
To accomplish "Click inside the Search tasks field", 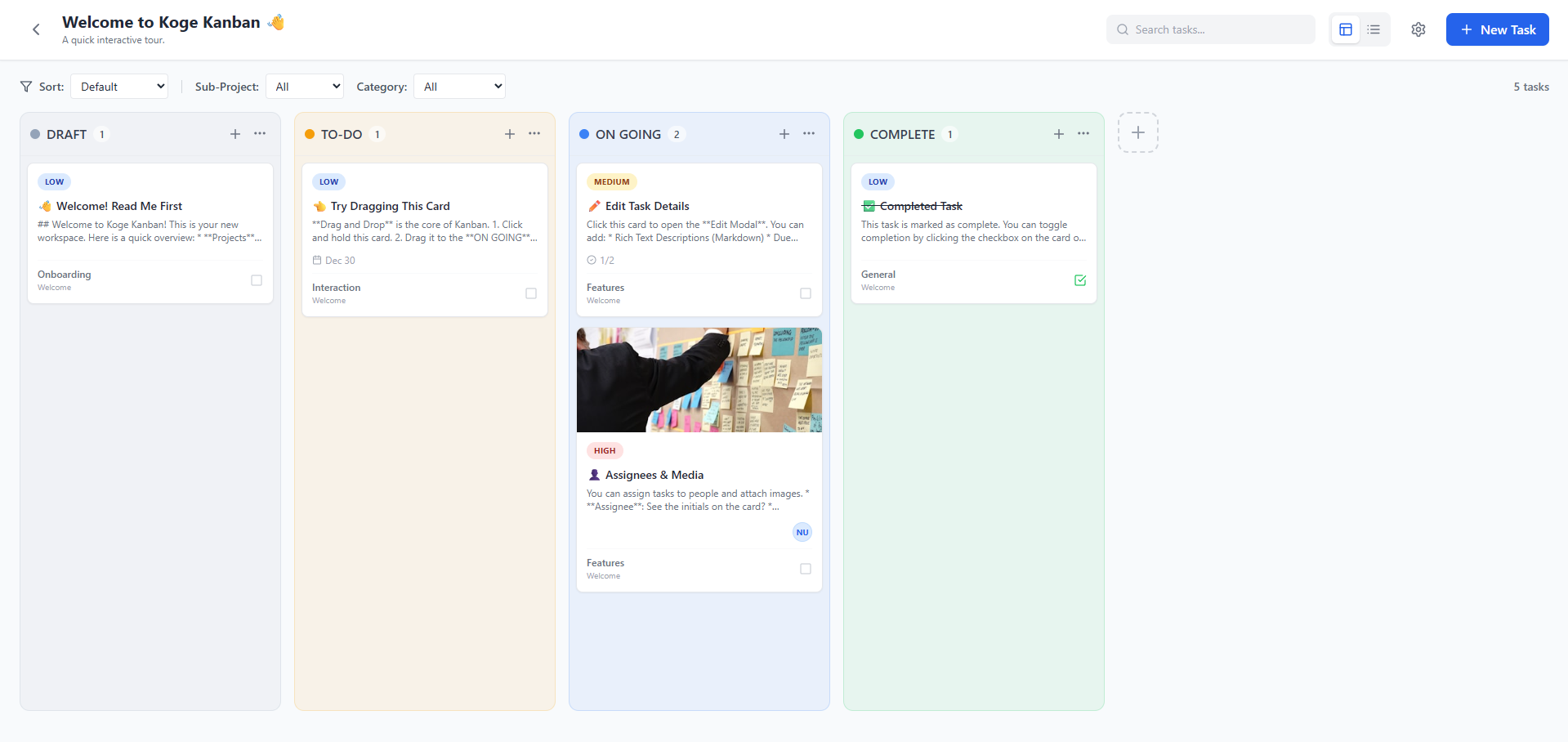I will pos(1209,29).
